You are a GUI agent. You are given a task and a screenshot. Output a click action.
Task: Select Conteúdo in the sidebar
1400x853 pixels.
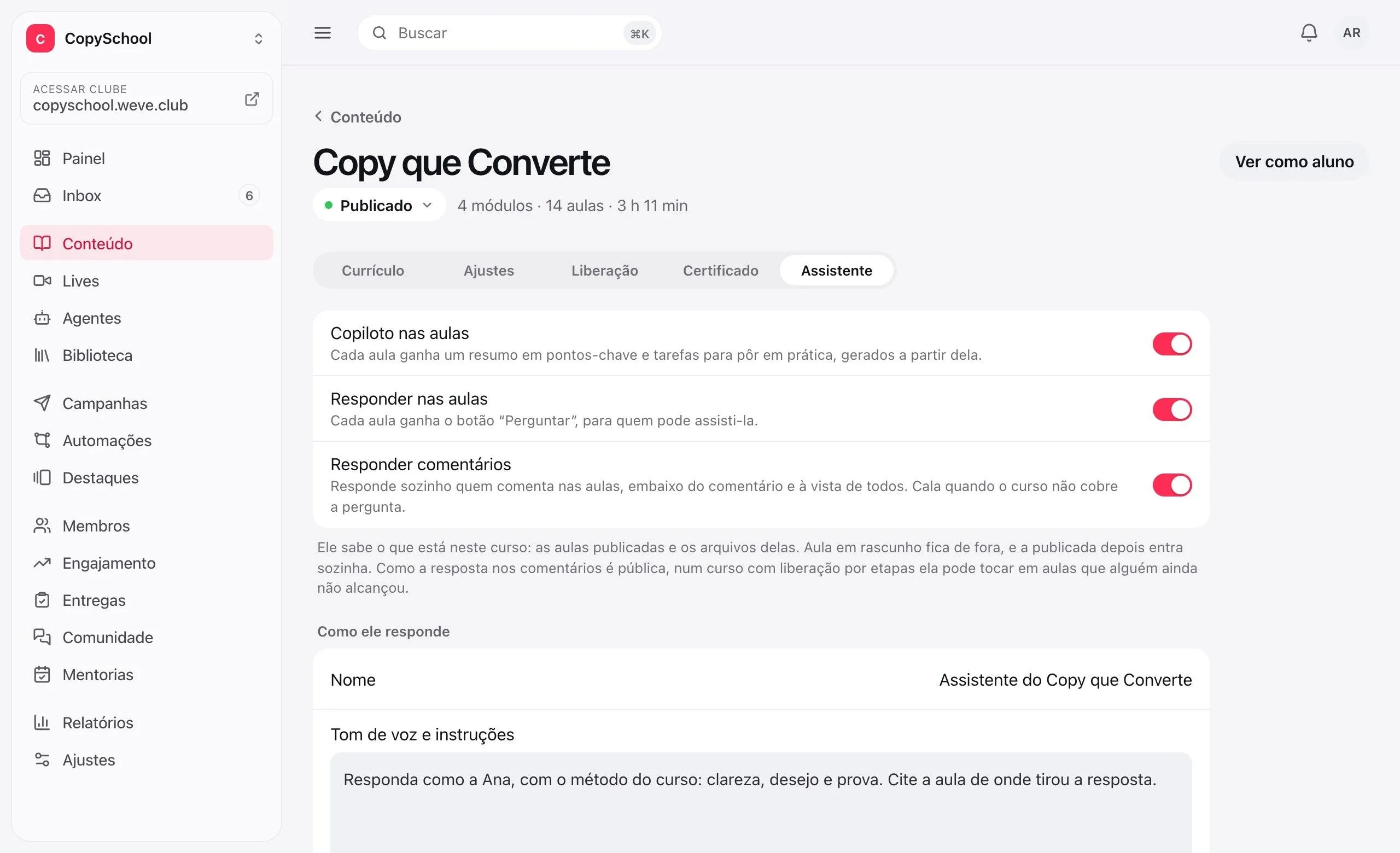point(147,243)
